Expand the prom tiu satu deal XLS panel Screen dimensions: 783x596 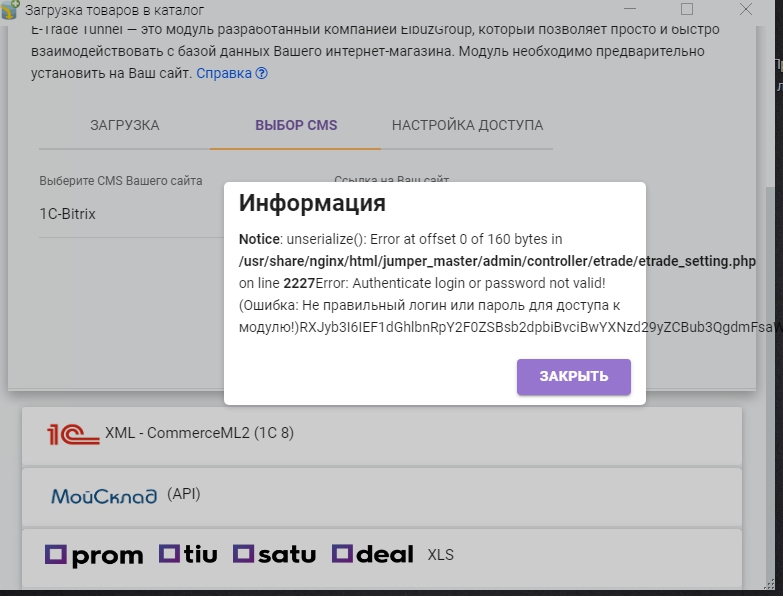382,559
